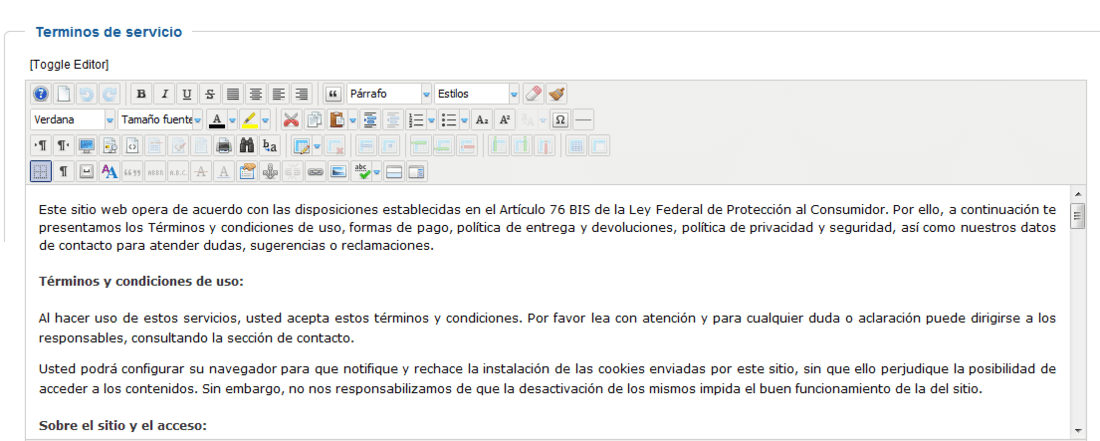Click the increase indent icon
This screenshot has height=441, width=1100.
click(x=370, y=120)
